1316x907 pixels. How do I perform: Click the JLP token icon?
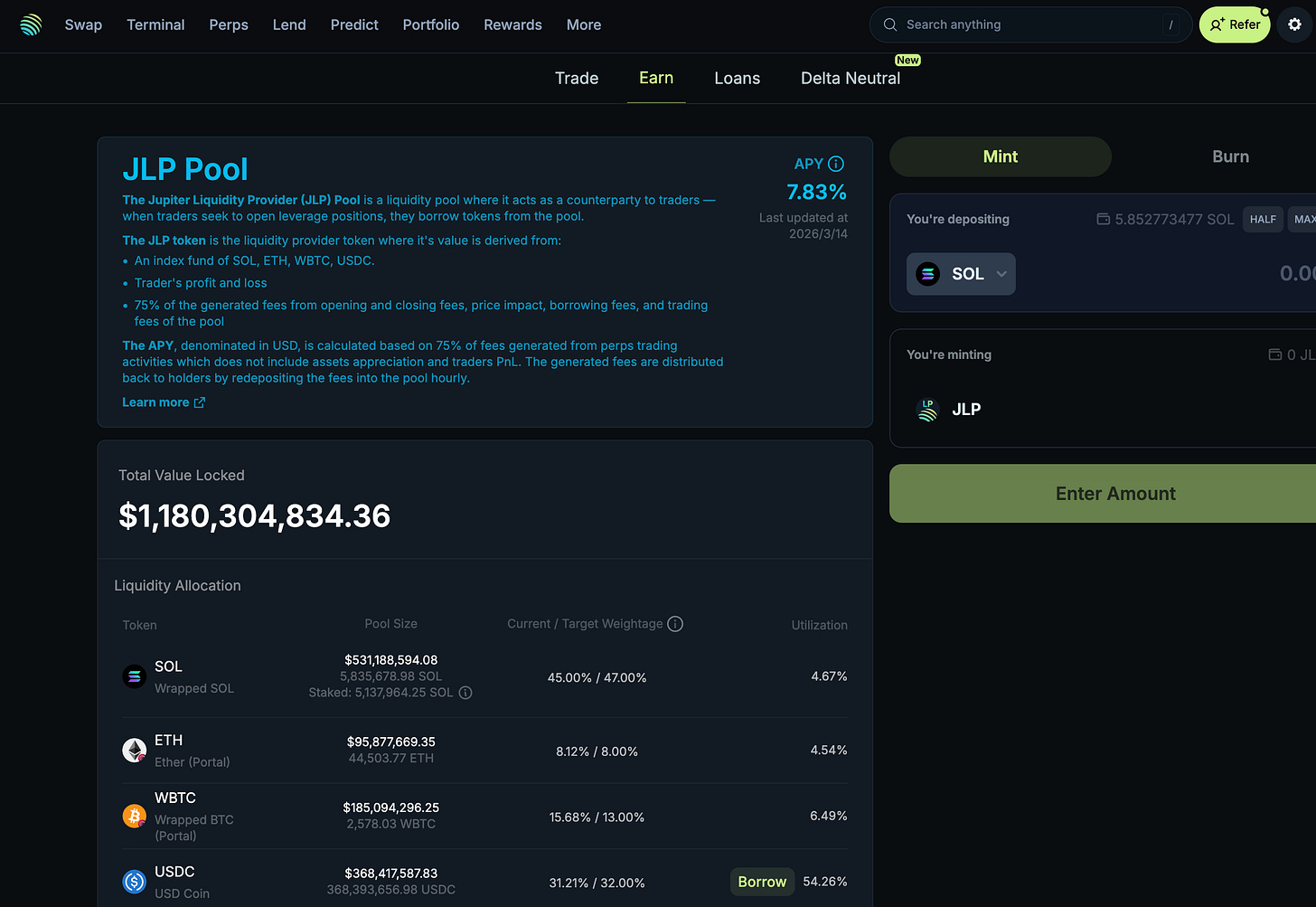click(x=927, y=410)
